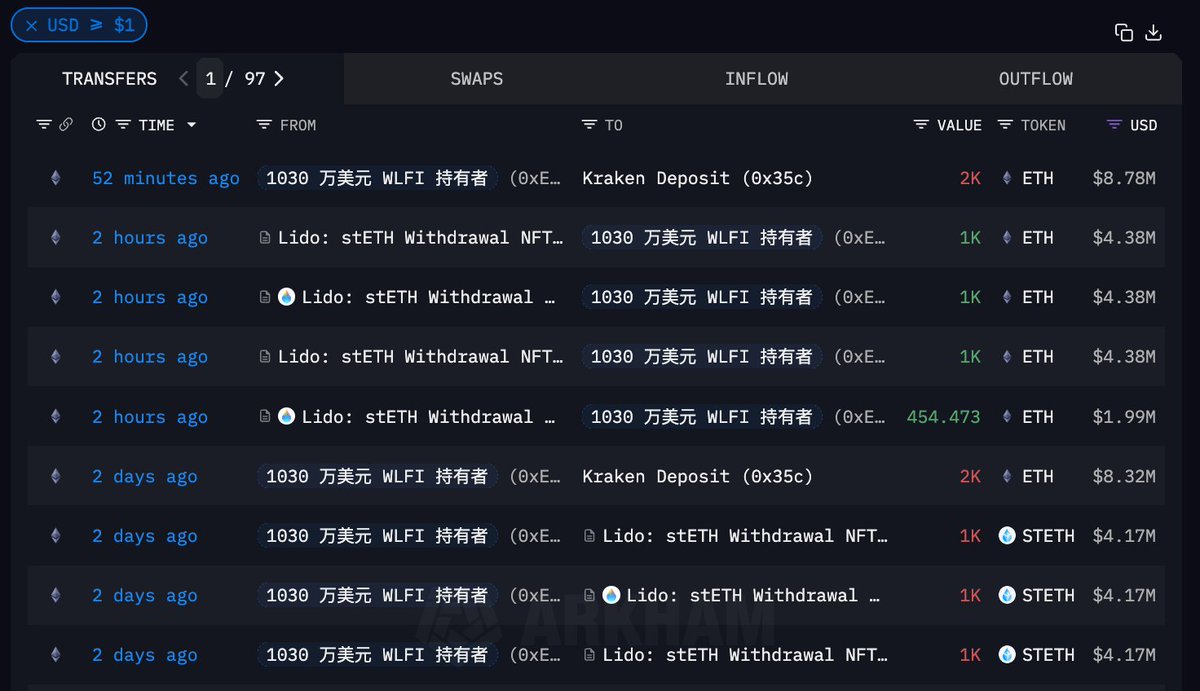Click the WLFI holder sender in the $8.32M row
Viewport: 1200px width, 691px height.
(377, 477)
